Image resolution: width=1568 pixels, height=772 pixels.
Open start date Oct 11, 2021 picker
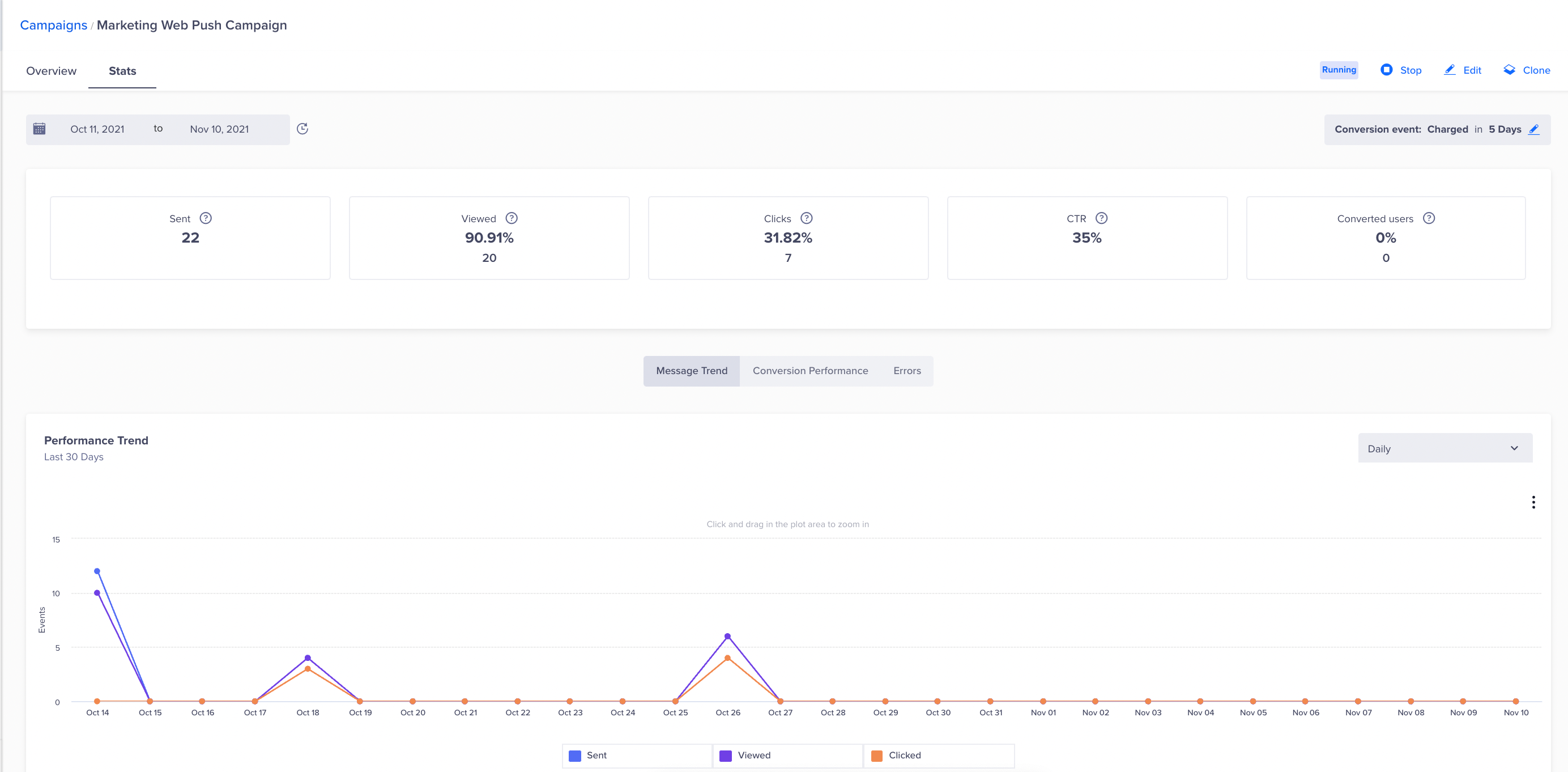[x=97, y=129]
